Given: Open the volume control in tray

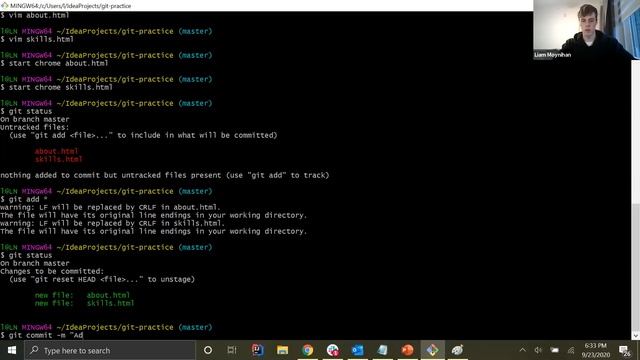Looking at the screenshot, I should coord(538,350).
